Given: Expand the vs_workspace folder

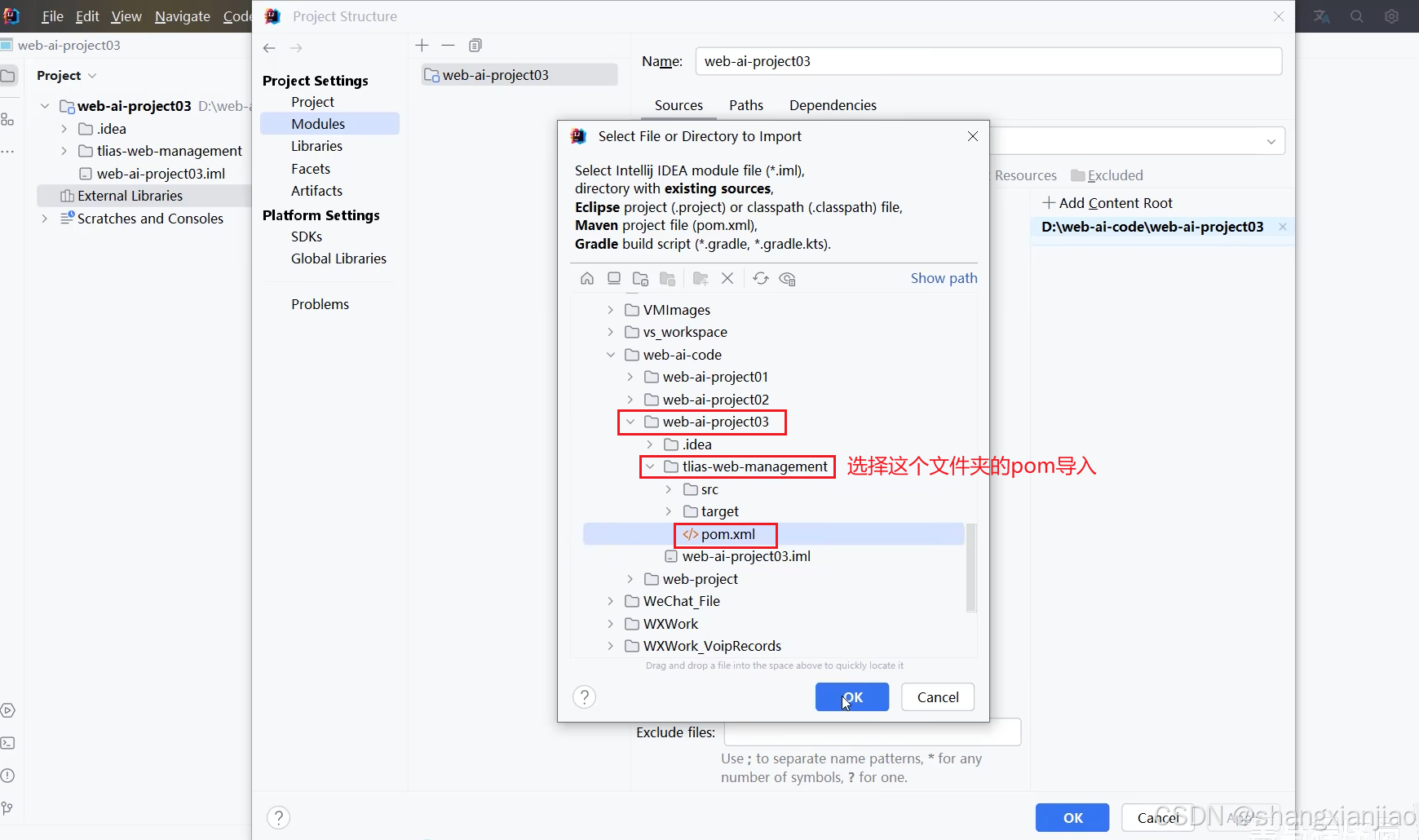Looking at the screenshot, I should coord(610,332).
